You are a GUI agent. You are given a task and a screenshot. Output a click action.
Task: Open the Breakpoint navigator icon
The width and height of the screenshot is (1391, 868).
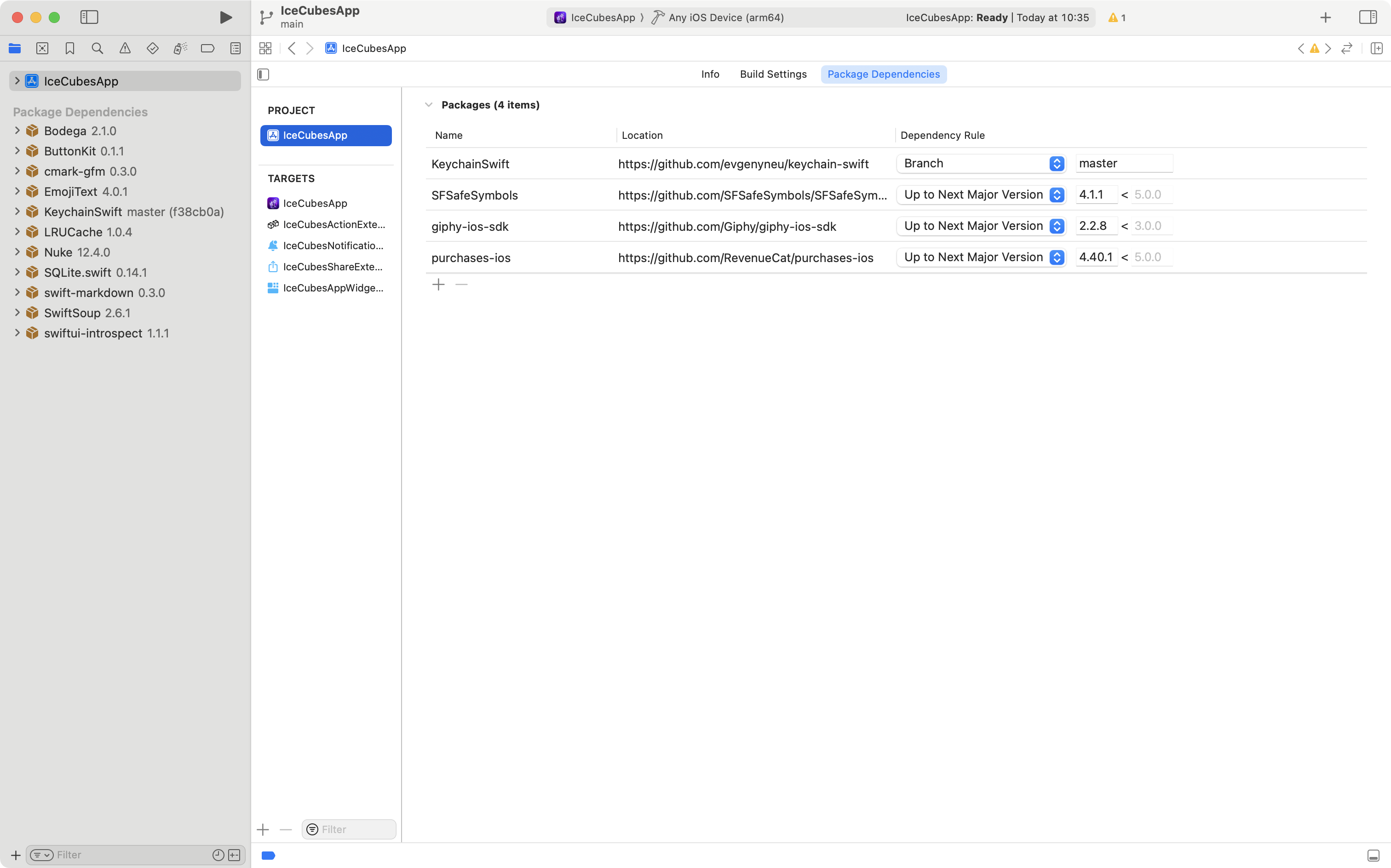[208, 48]
